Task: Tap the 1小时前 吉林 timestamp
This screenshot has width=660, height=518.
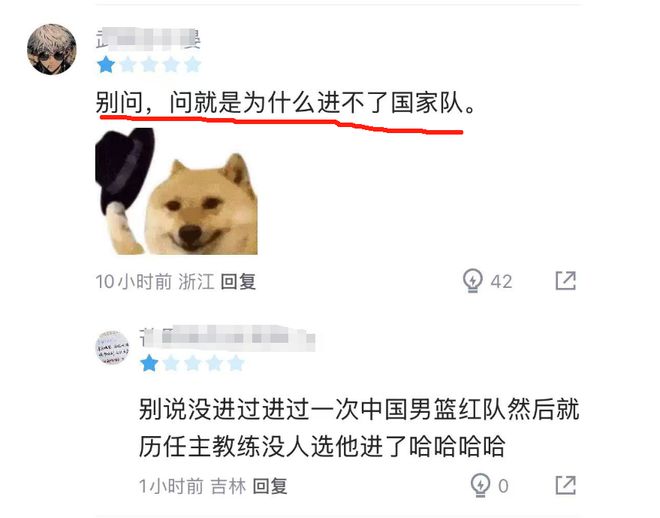Action: (x=192, y=486)
